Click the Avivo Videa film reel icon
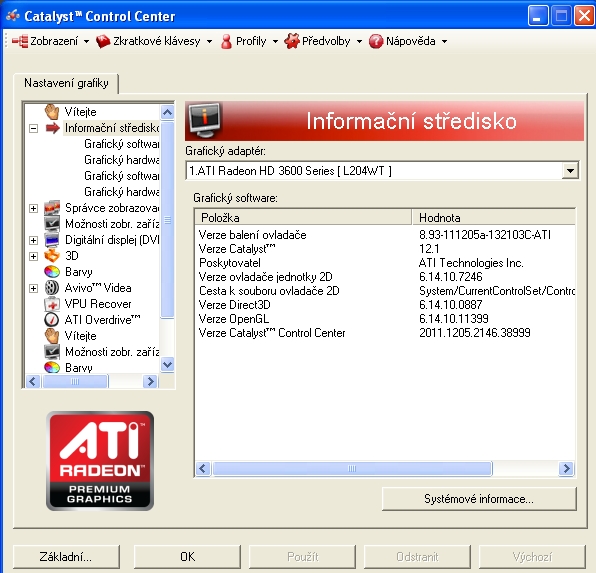The image size is (596, 573). coord(52,288)
